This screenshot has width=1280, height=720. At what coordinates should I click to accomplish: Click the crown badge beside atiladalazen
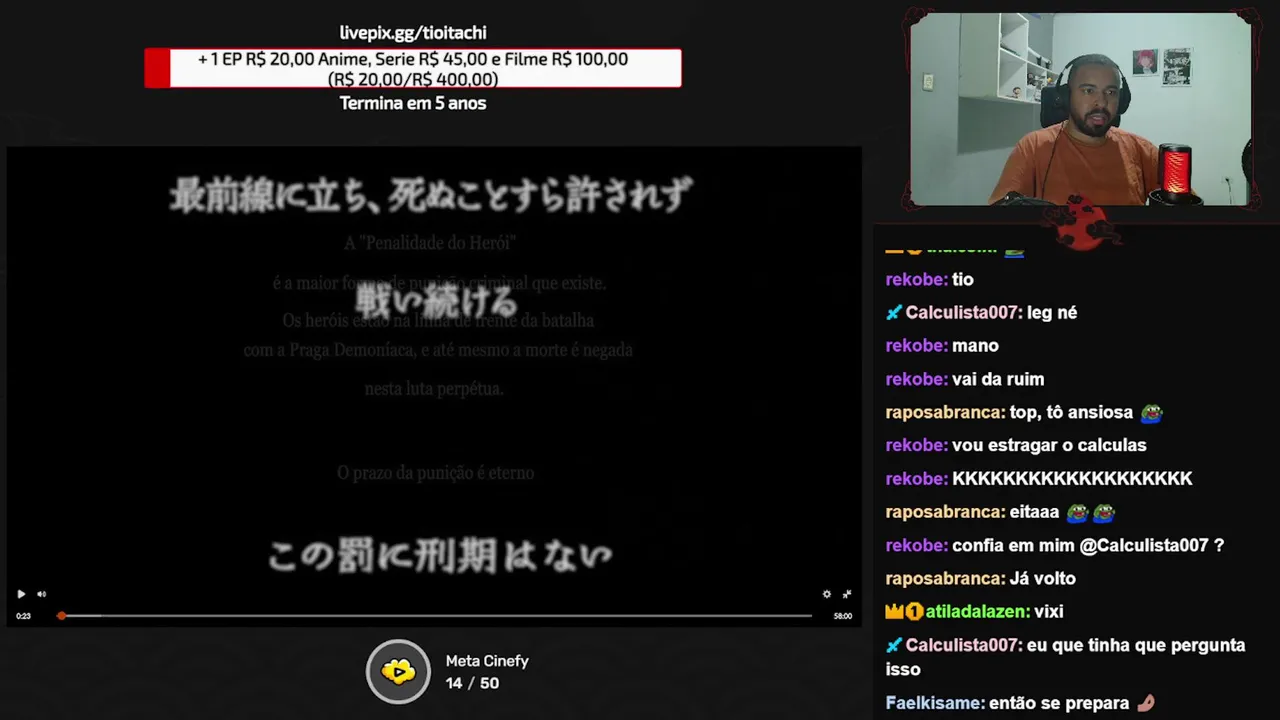(x=895, y=611)
